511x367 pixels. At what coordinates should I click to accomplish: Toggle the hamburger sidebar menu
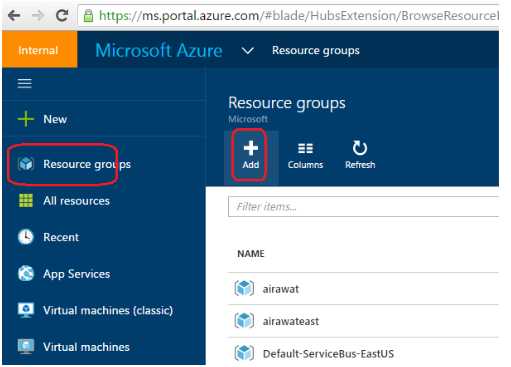tap(25, 83)
